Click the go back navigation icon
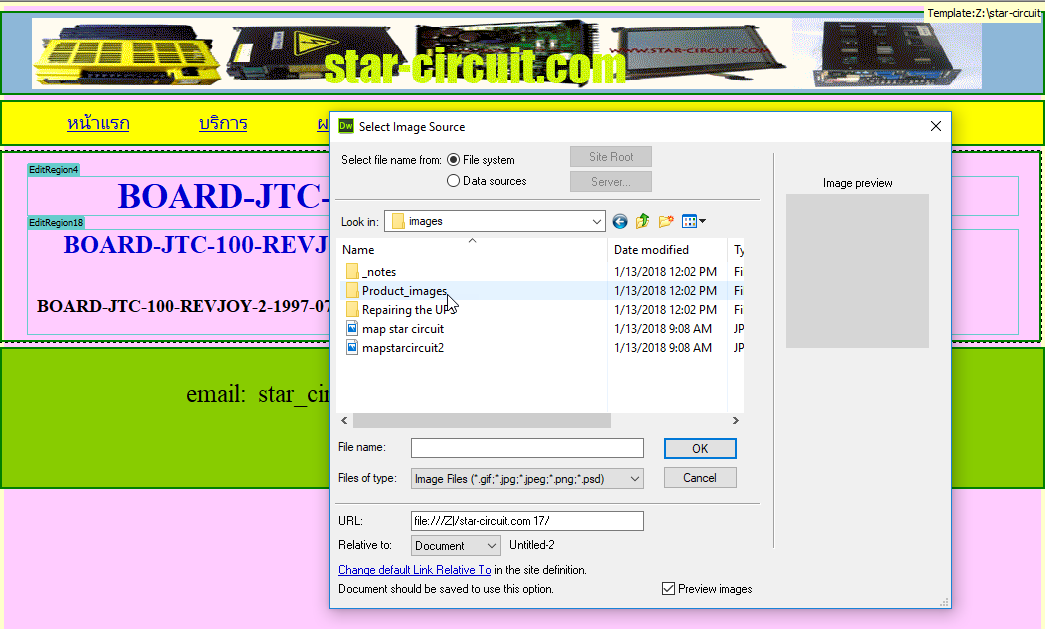Image resolution: width=1045 pixels, height=629 pixels. click(x=620, y=221)
